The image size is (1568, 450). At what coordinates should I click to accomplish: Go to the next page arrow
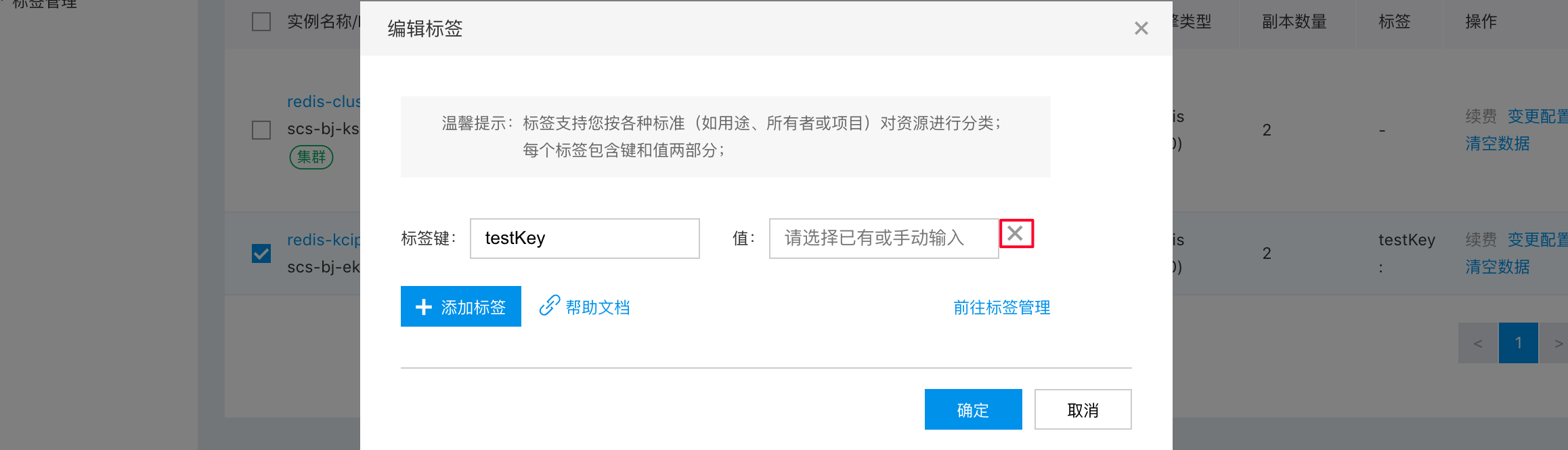pos(1556,343)
